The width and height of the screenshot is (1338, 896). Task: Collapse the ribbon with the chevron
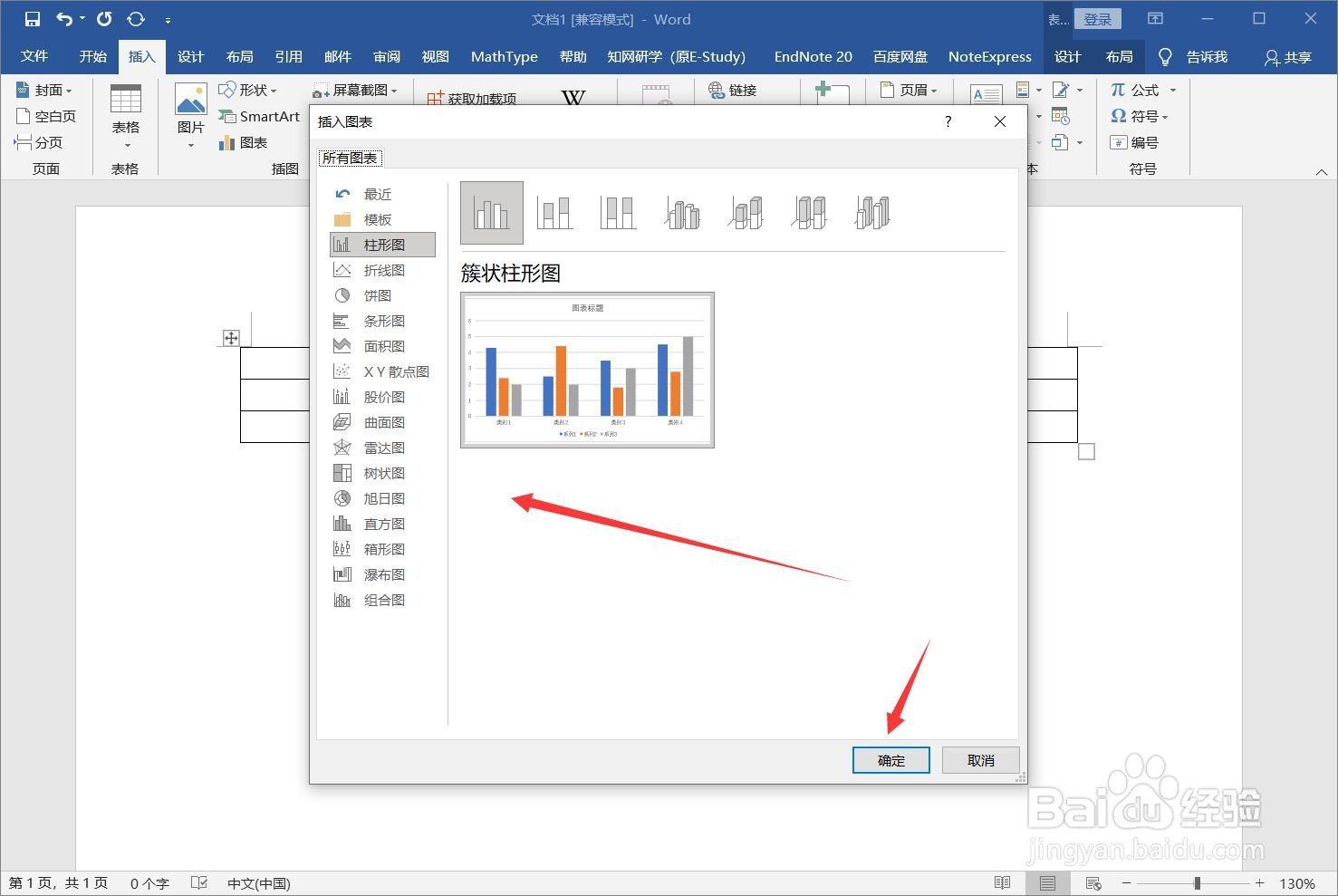[x=1321, y=171]
